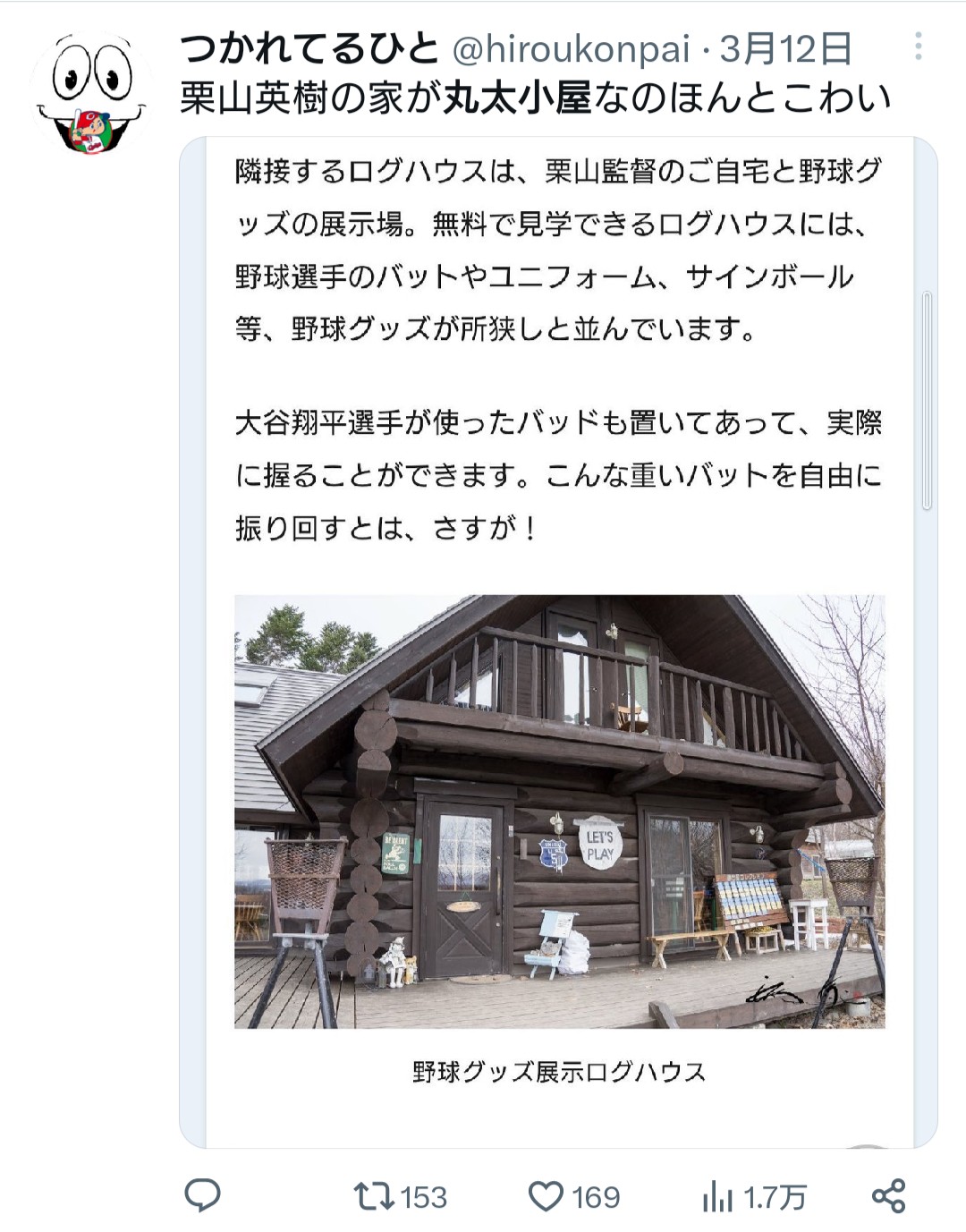Share the tweet via share icon
966x1232 pixels.
pyautogui.click(x=888, y=1196)
